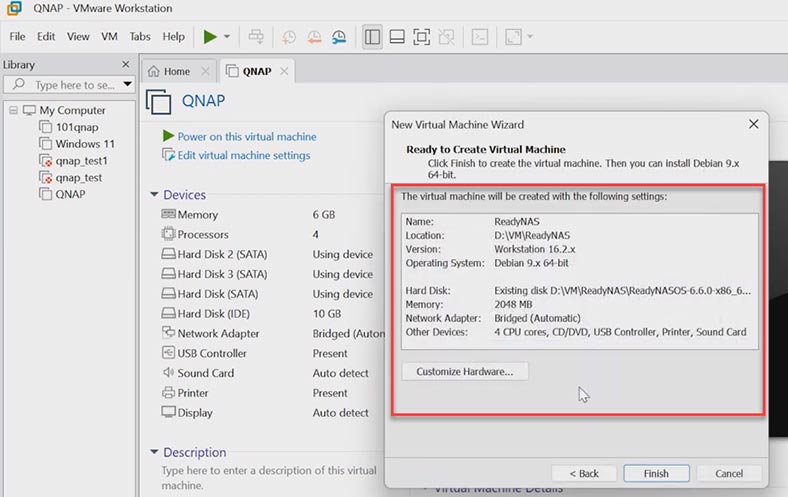Open the View menu
This screenshot has width=788, height=497.
point(78,37)
